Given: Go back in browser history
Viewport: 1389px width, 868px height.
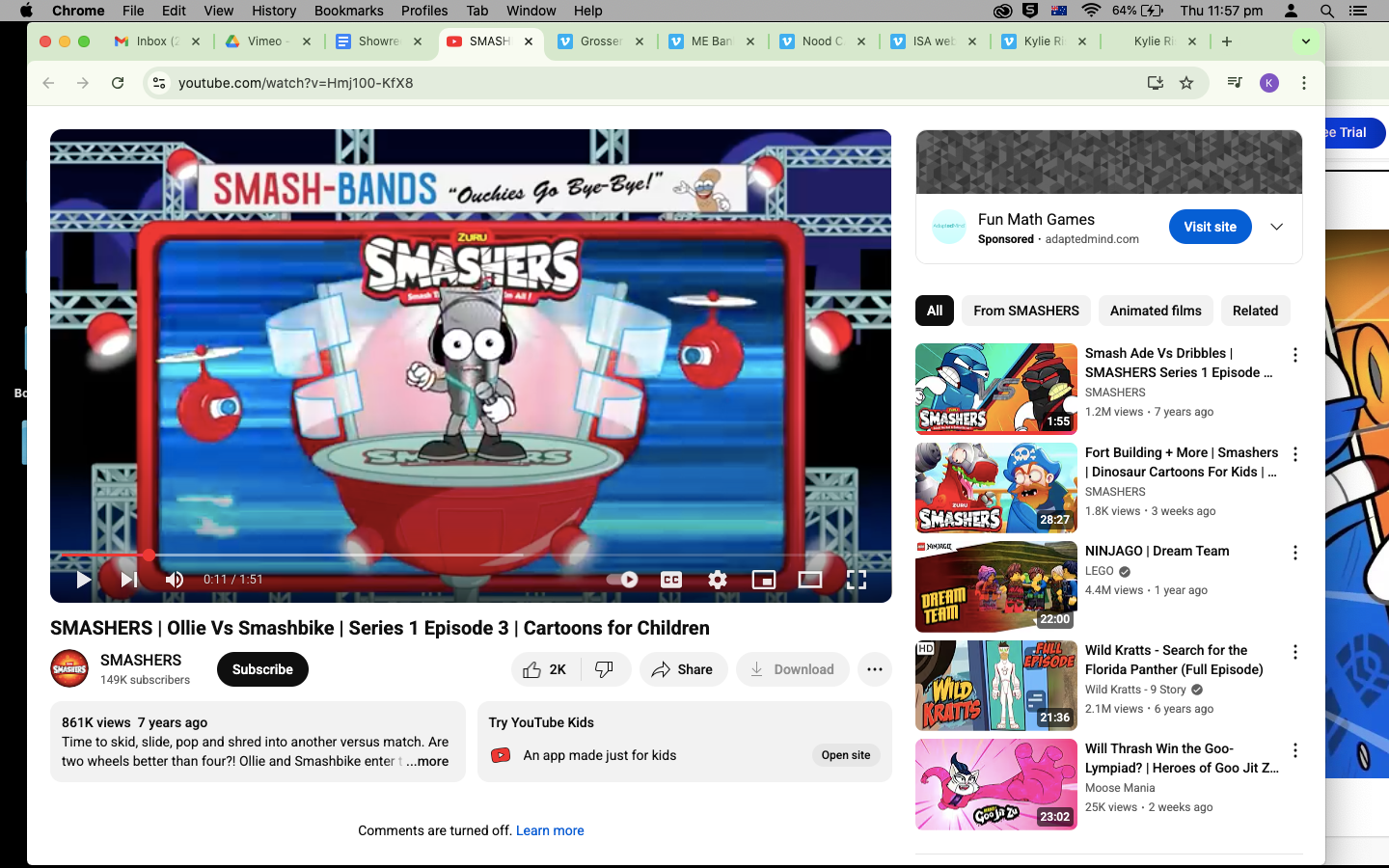Looking at the screenshot, I should click(x=48, y=83).
